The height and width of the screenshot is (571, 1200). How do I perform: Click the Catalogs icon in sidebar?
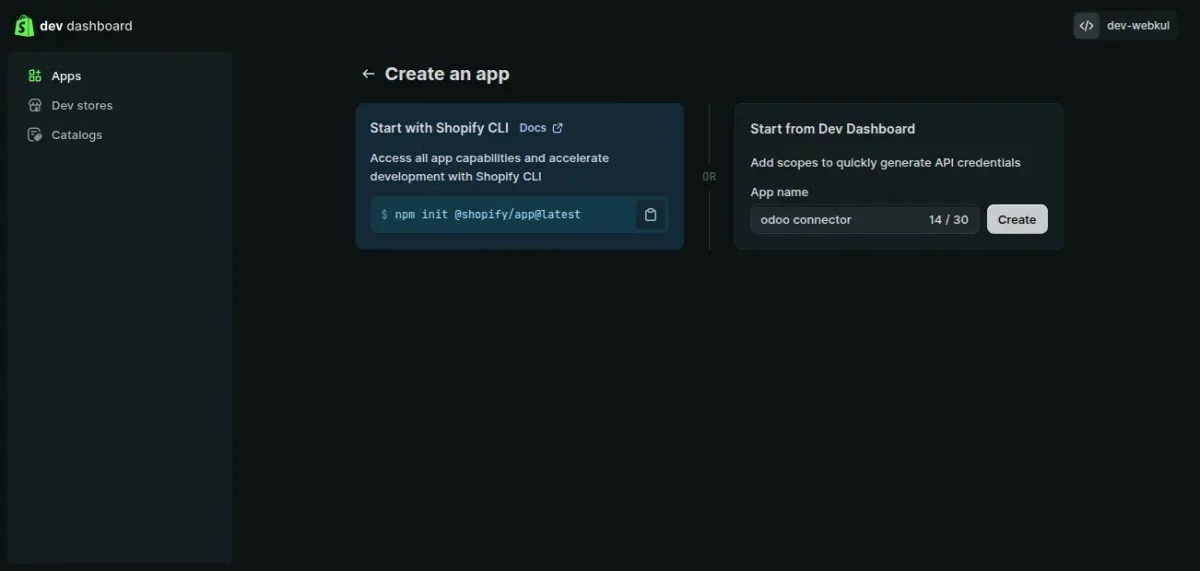pyautogui.click(x=35, y=135)
